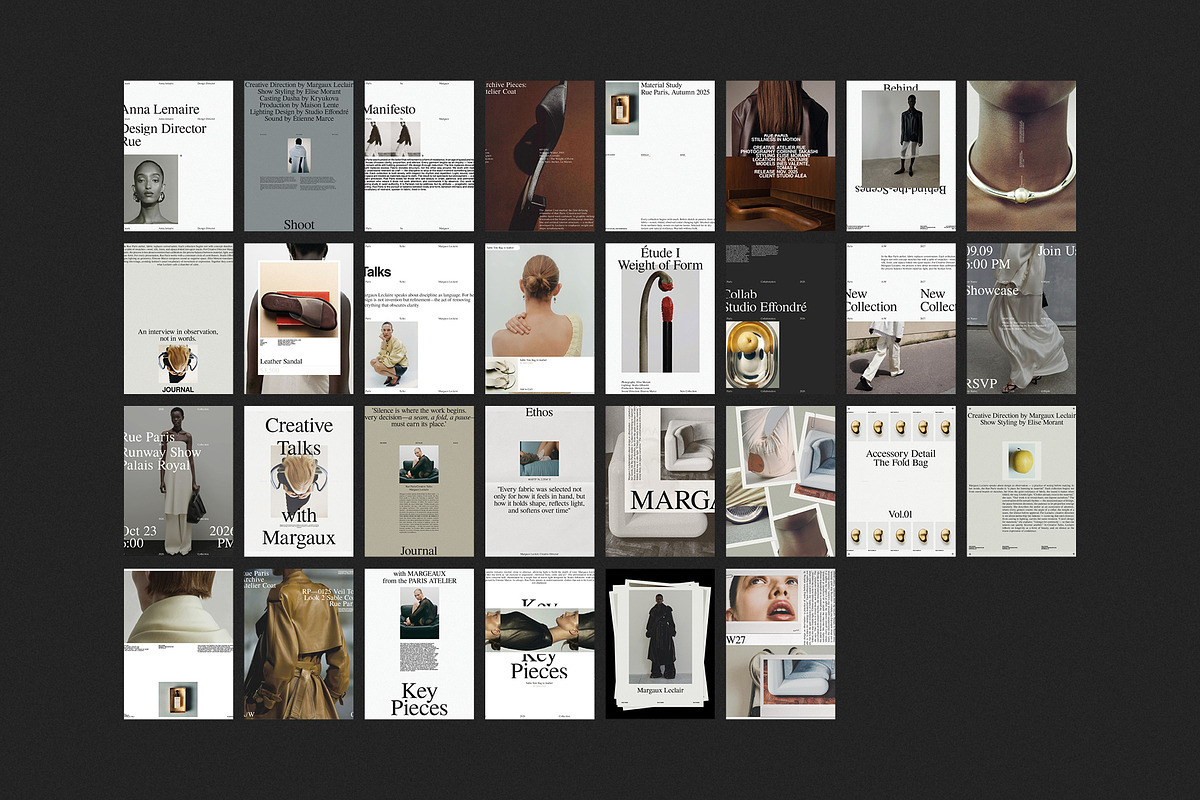Choose the Stillness in Motion poster

pyautogui.click(x=780, y=156)
